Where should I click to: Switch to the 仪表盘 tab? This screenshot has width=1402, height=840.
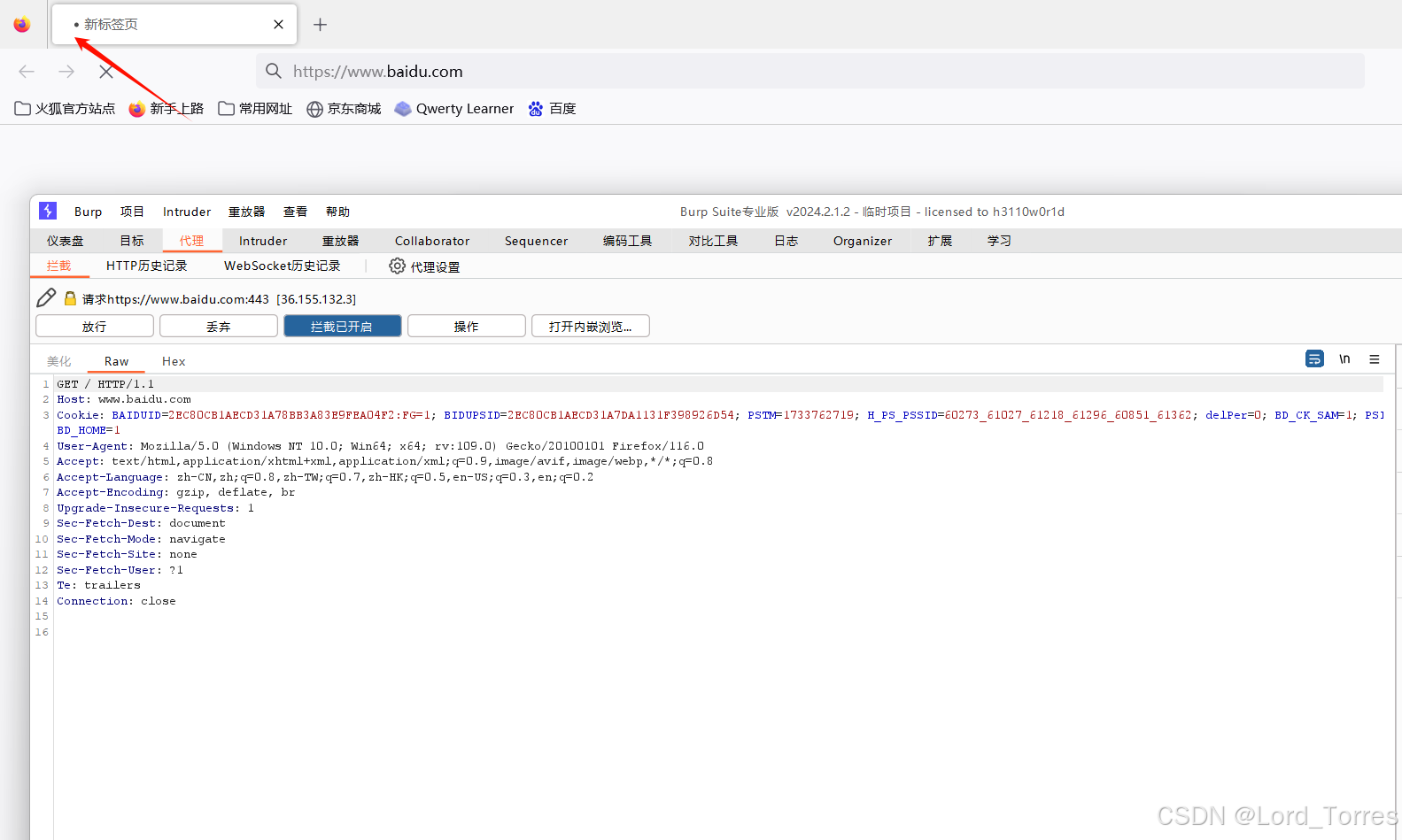tap(66, 241)
